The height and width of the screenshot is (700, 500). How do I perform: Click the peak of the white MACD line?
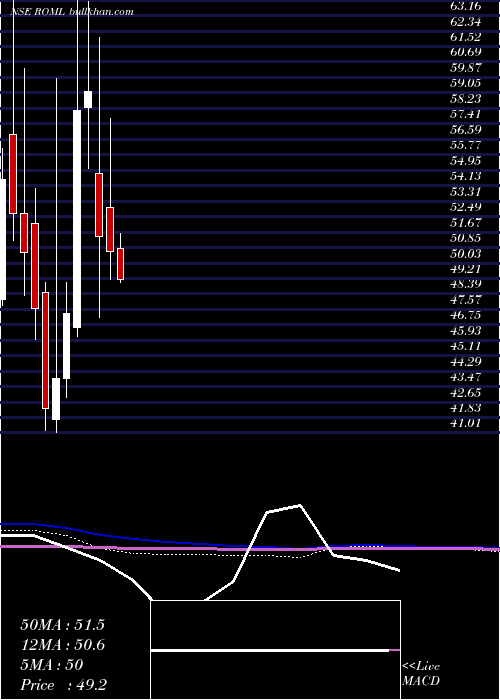(x=300, y=505)
